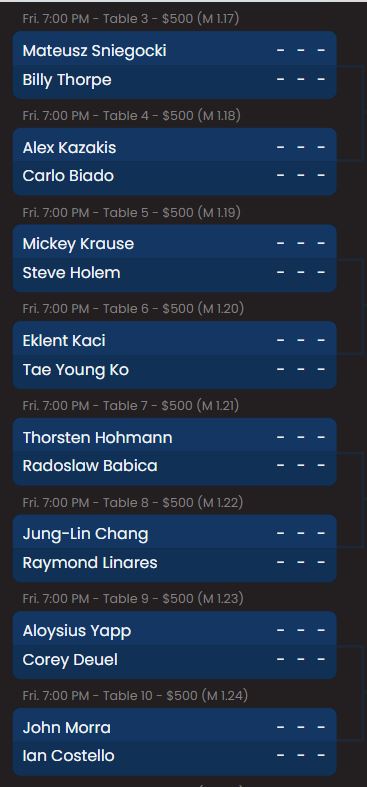Select Ian Costello in Table 10 match
367x787 pixels.
(68, 756)
